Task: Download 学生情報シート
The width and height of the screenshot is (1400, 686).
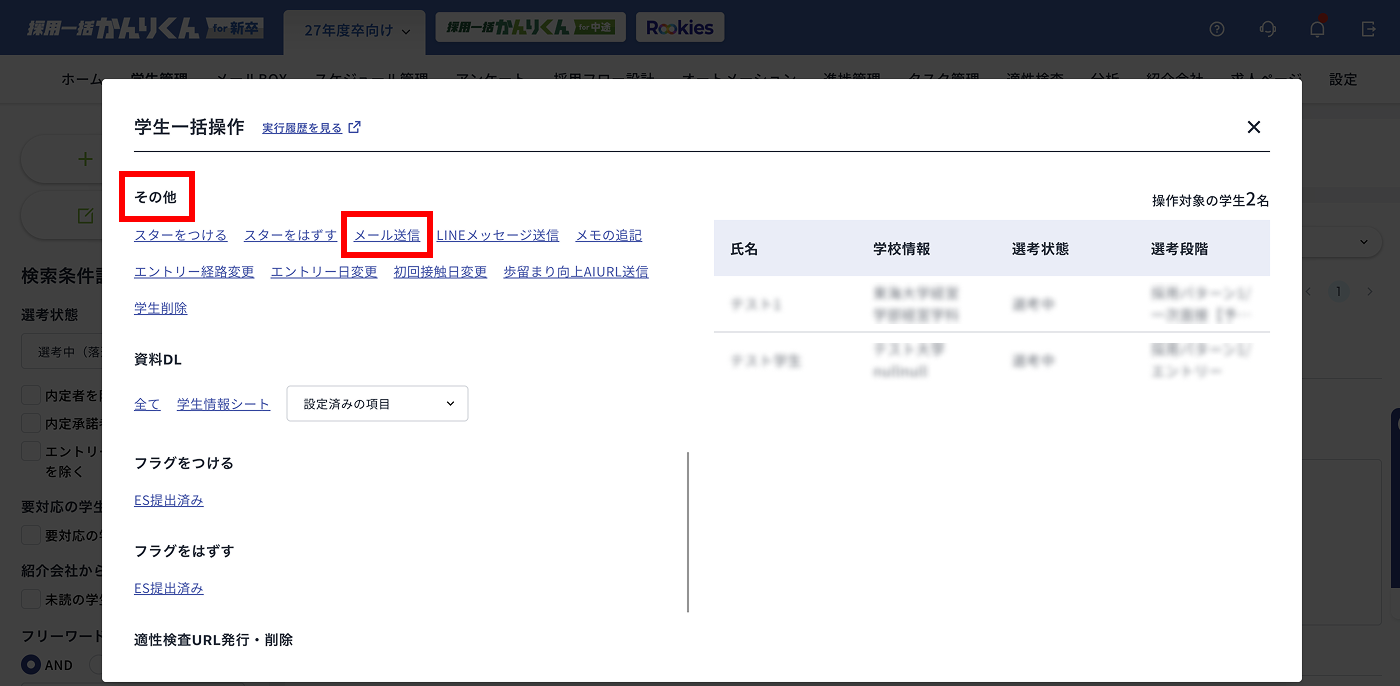Action: [x=223, y=404]
